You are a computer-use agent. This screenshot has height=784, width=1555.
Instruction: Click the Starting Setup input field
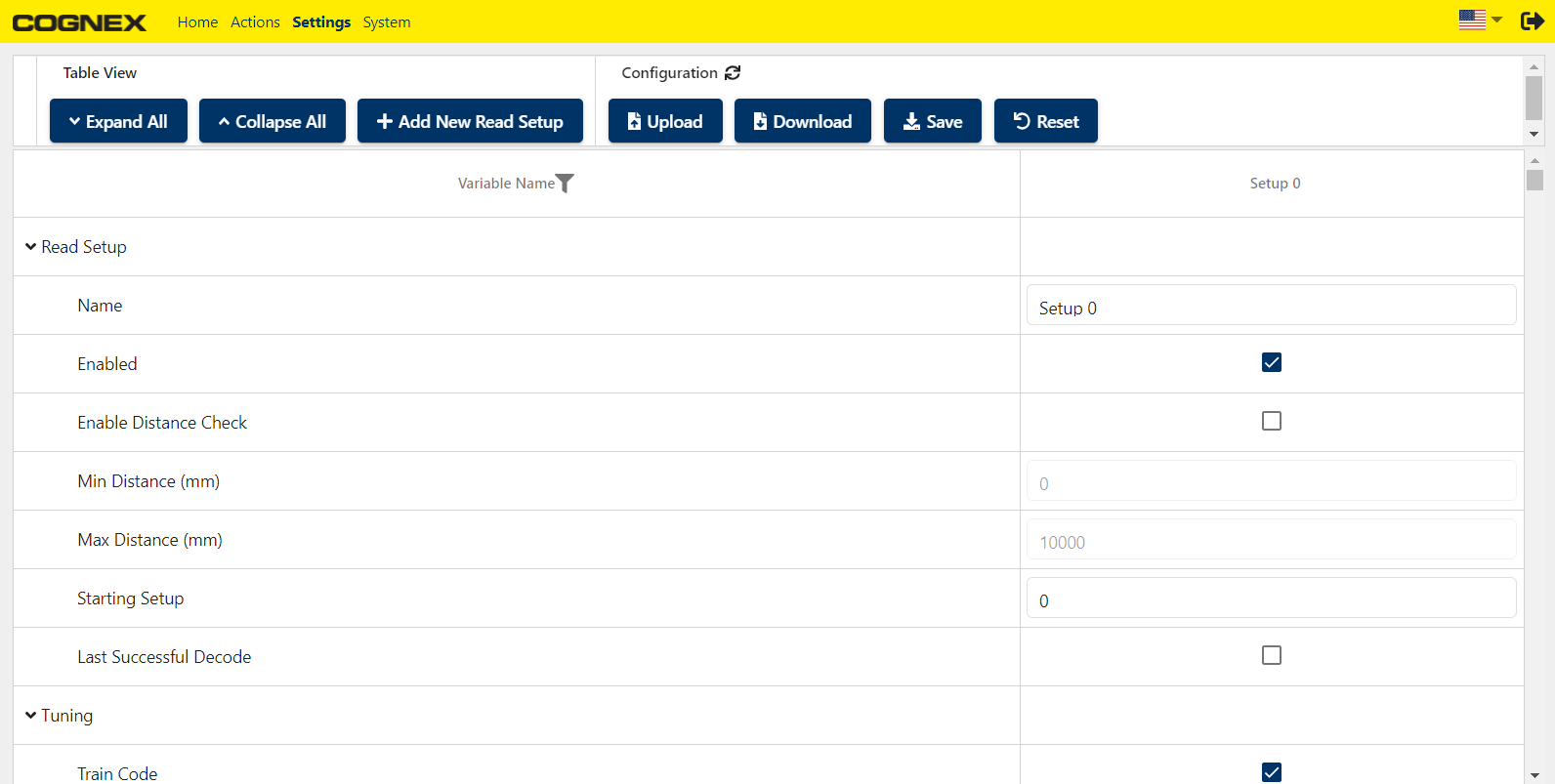pos(1271,598)
